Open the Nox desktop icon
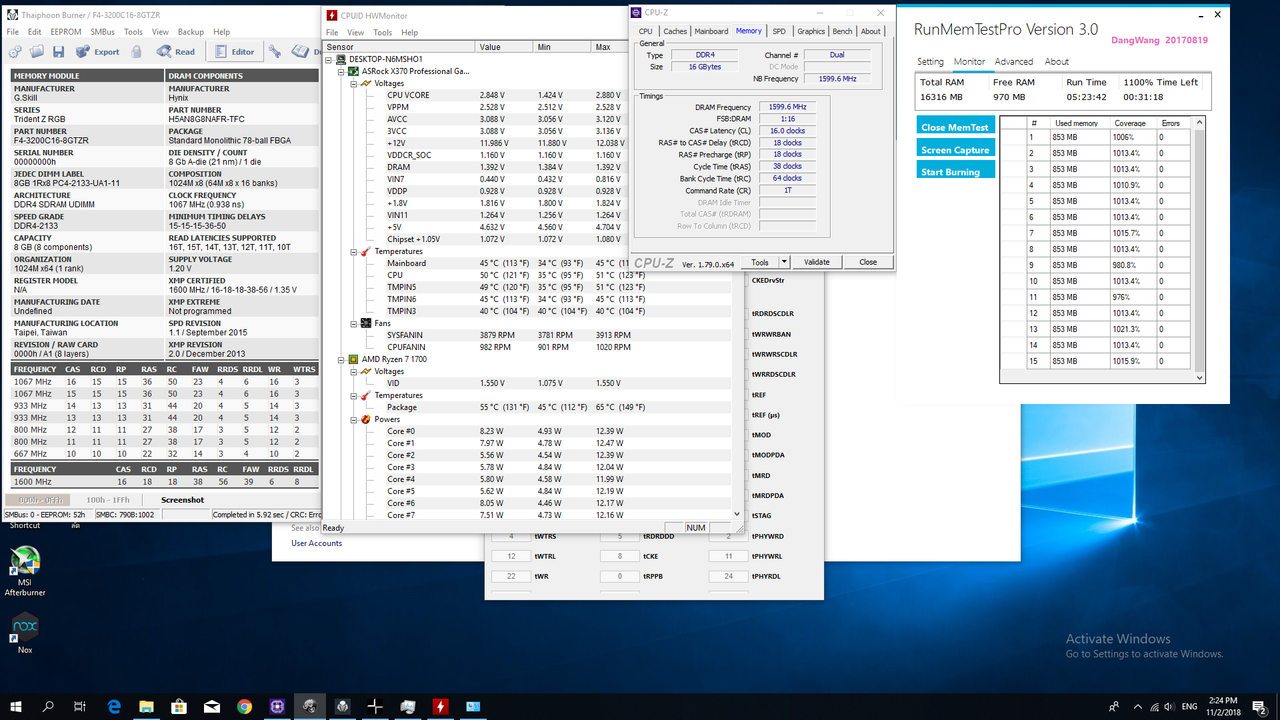The image size is (1280, 720). pos(24,633)
